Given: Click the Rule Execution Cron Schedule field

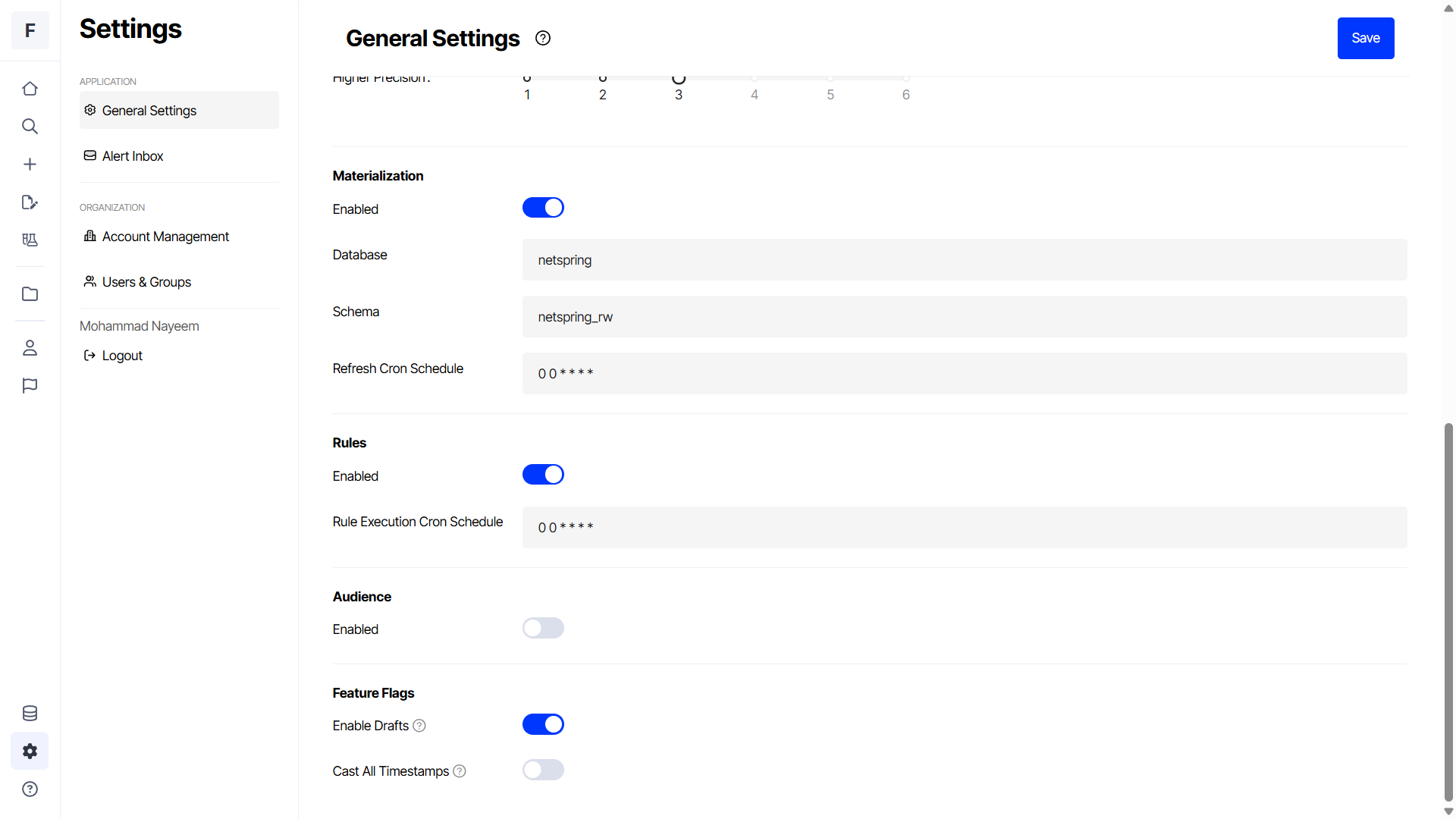Looking at the screenshot, I should click(965, 528).
